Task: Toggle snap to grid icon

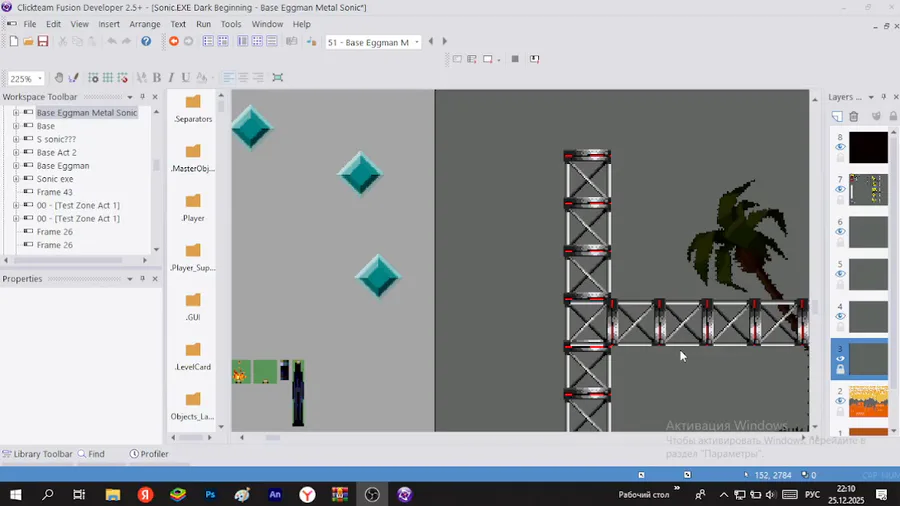Action: click(x=122, y=77)
